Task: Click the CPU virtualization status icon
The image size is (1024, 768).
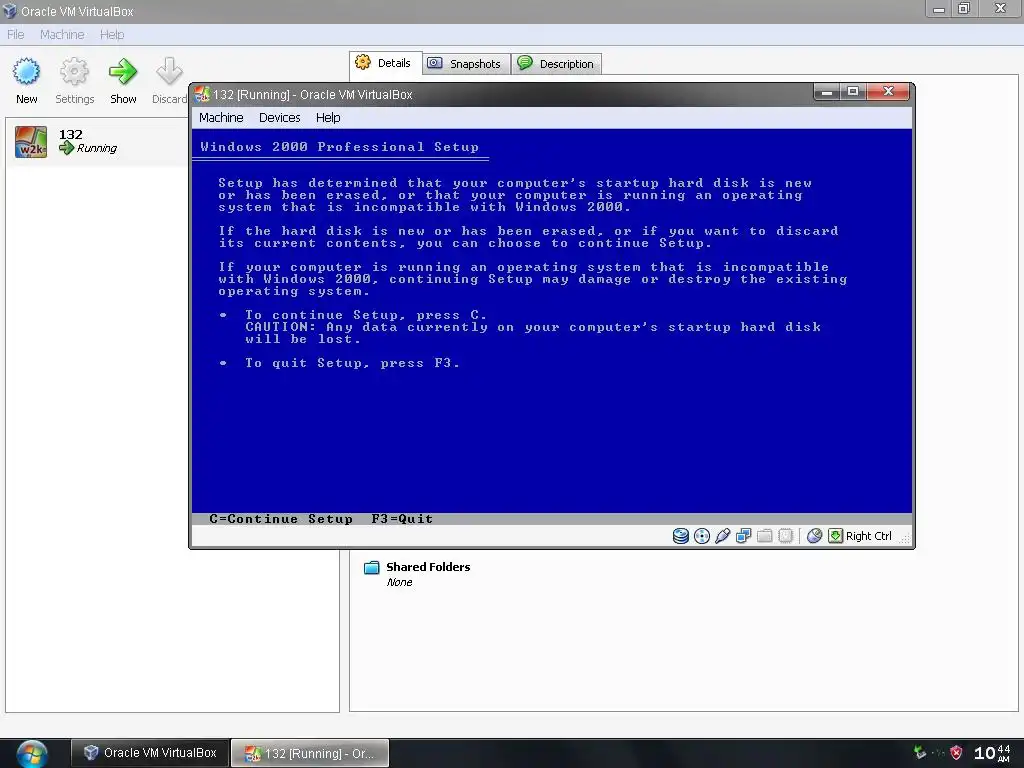Action: pos(786,536)
